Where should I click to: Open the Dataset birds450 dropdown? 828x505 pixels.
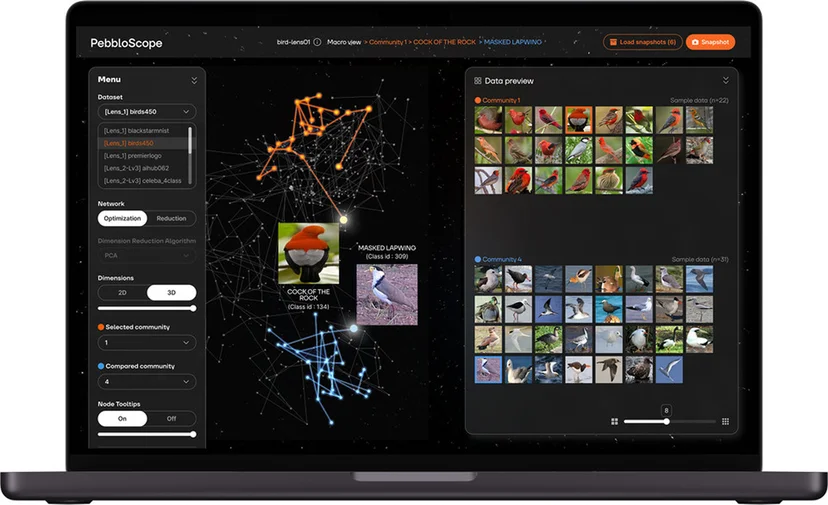[x=147, y=111]
